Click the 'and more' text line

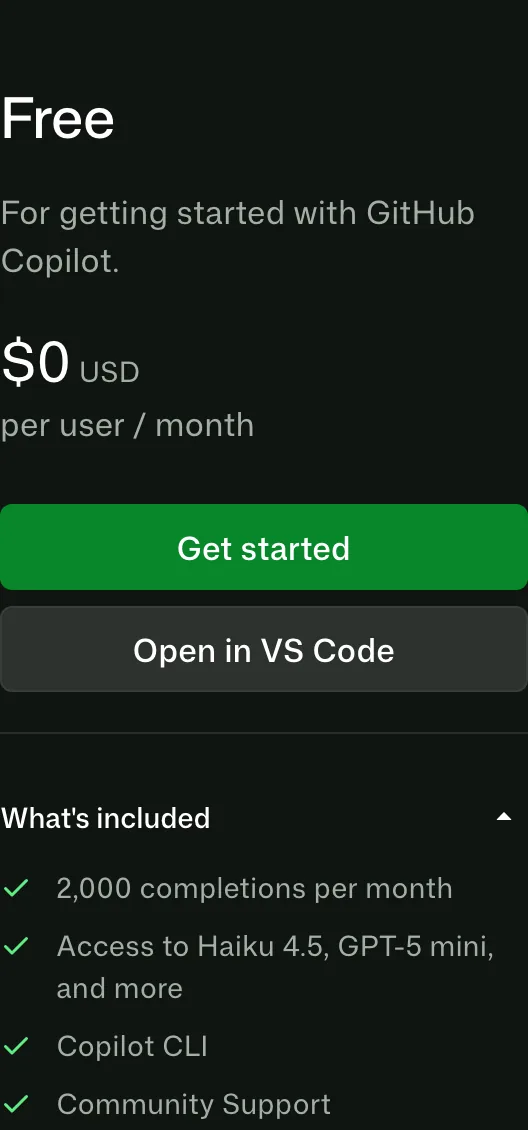click(120, 988)
